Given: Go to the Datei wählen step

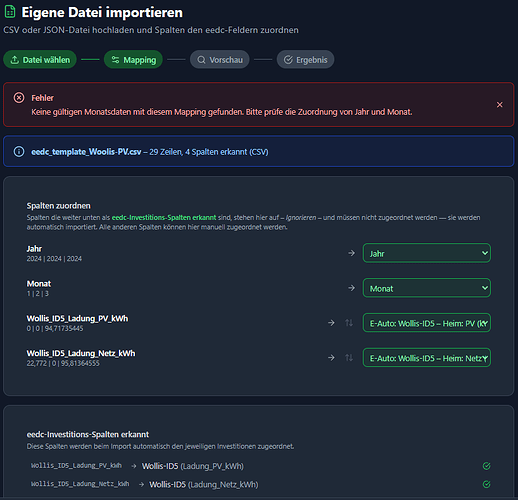Looking at the screenshot, I should pyautogui.click(x=40, y=60).
